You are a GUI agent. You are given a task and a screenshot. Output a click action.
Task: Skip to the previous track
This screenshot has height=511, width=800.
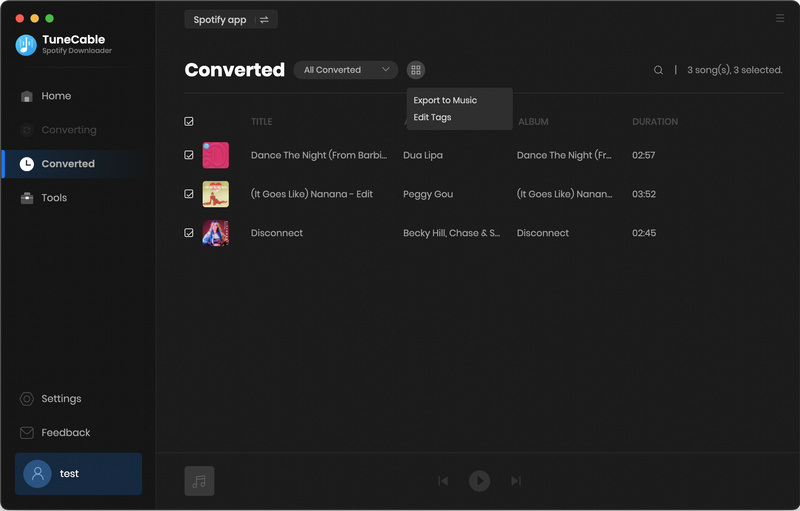[443, 481]
